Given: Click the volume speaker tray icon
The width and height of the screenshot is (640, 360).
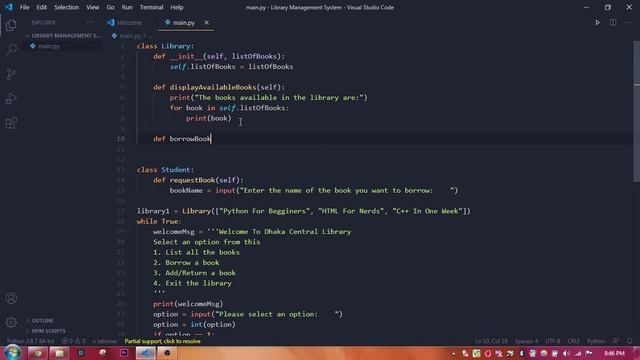Looking at the screenshot, I should tap(566, 353).
